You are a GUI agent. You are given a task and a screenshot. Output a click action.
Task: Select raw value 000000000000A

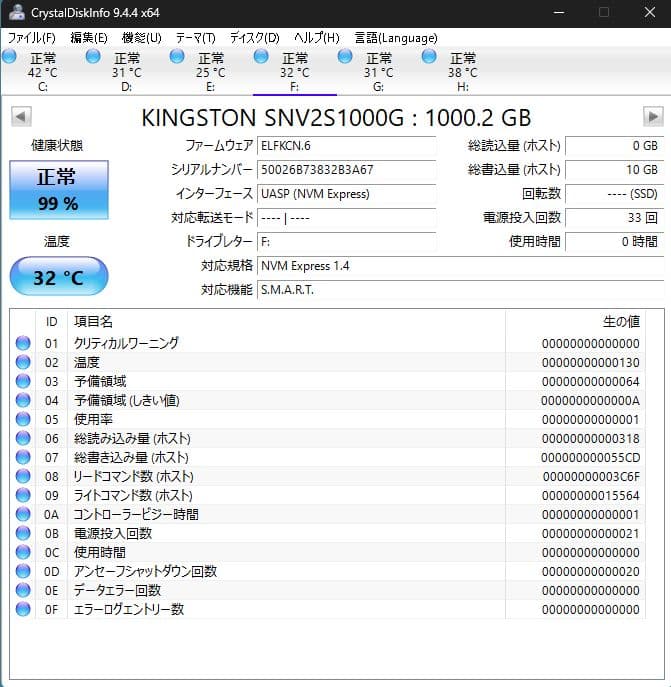pos(590,400)
